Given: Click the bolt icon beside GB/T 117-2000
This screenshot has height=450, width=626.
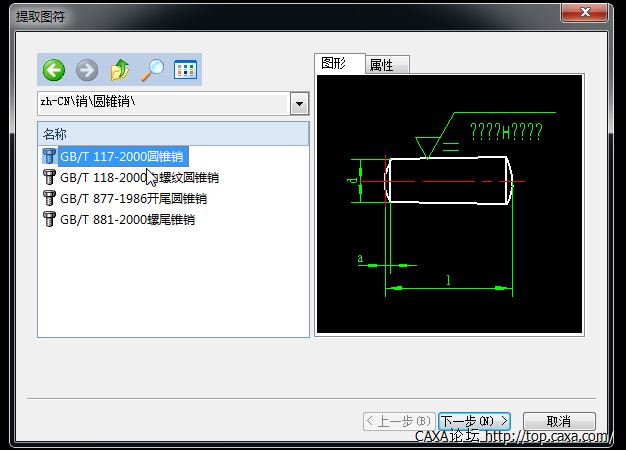Looking at the screenshot, I should pos(49,156).
